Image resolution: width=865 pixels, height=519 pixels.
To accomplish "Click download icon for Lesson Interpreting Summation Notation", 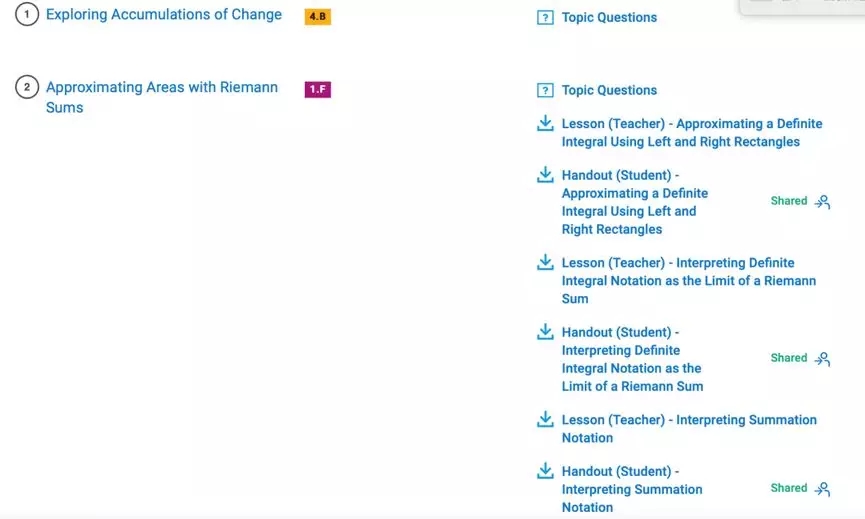I will pos(545,419).
